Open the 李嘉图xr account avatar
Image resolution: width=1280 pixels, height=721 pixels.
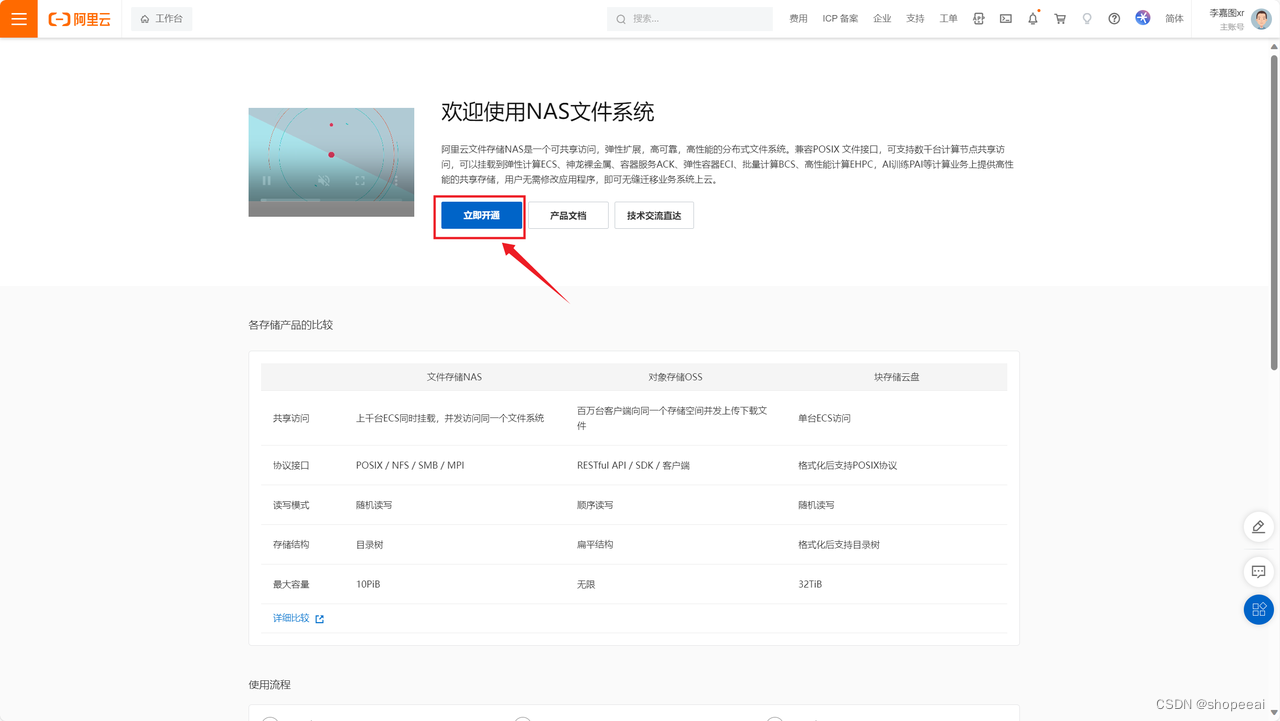tap(1262, 19)
